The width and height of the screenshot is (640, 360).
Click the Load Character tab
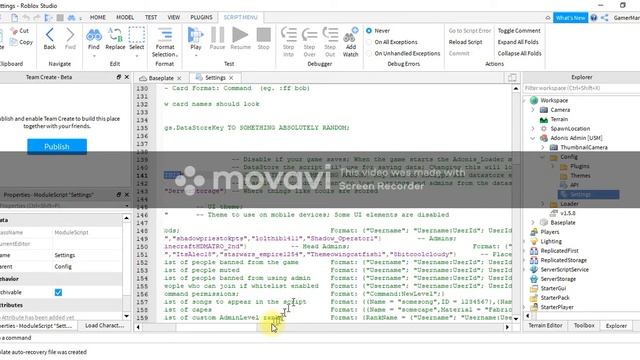[x=104, y=325]
